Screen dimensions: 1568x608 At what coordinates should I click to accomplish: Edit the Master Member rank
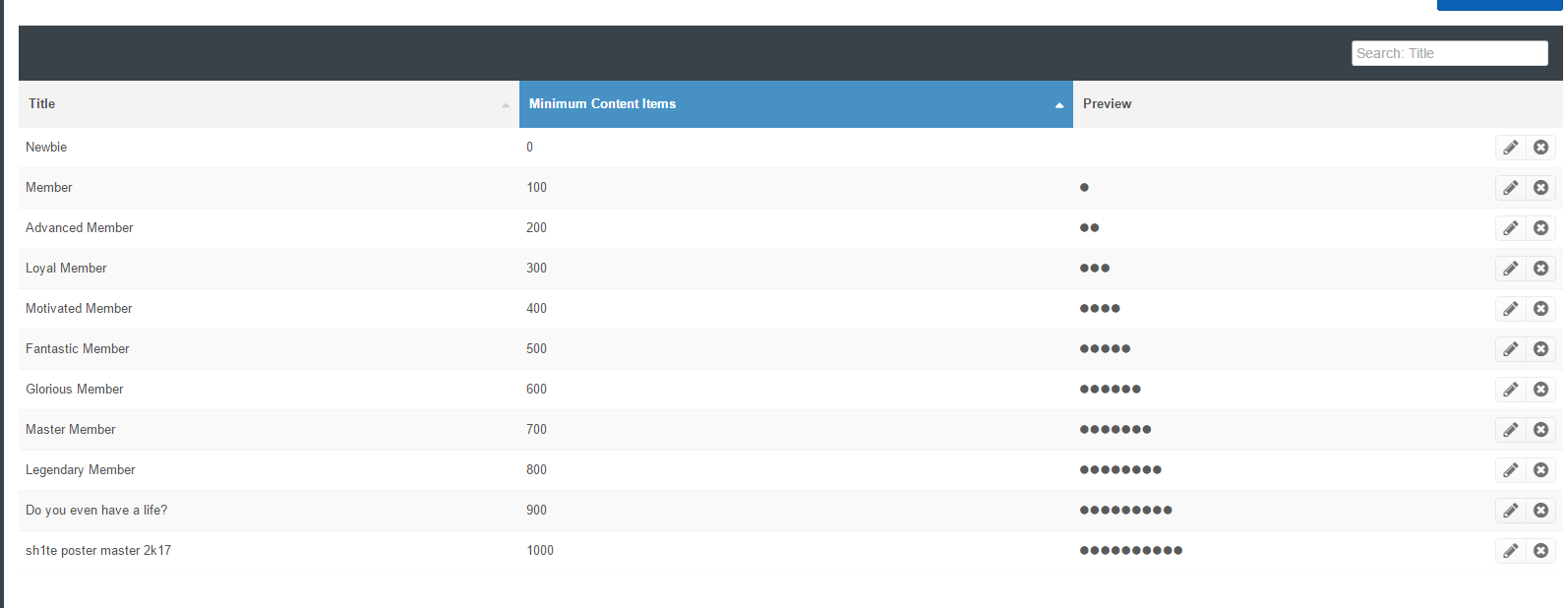(x=1511, y=430)
